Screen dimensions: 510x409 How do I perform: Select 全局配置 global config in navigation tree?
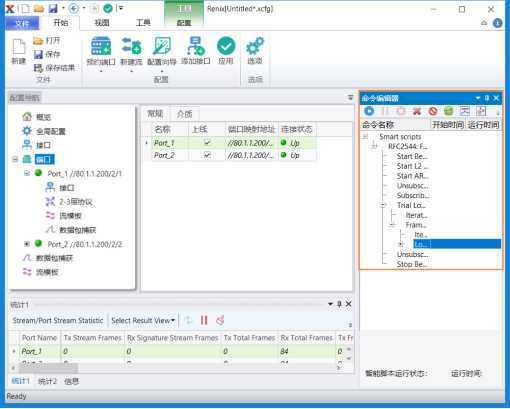[51, 131]
